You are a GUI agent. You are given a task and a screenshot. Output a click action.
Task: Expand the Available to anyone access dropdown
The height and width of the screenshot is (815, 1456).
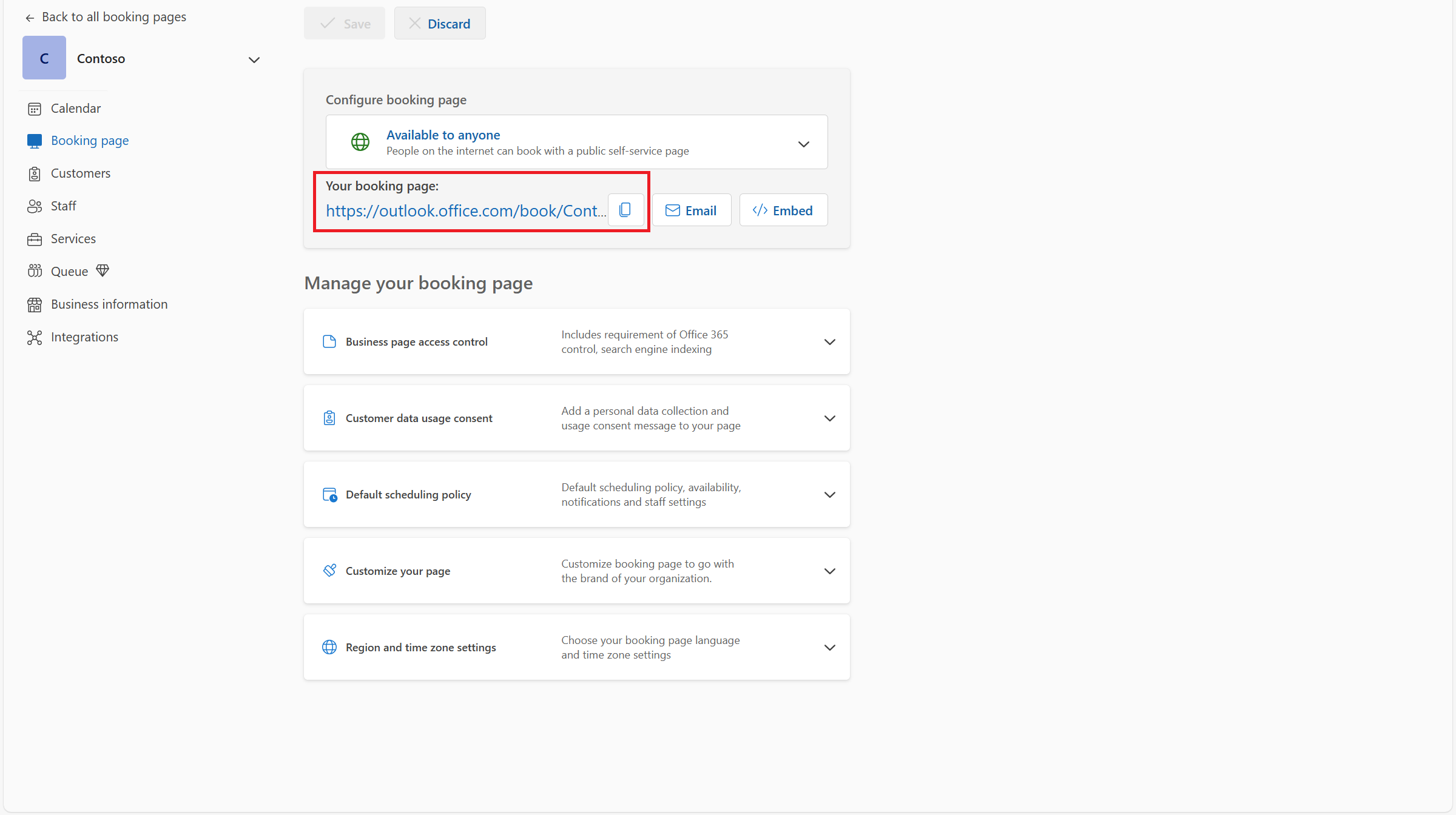pyautogui.click(x=803, y=144)
